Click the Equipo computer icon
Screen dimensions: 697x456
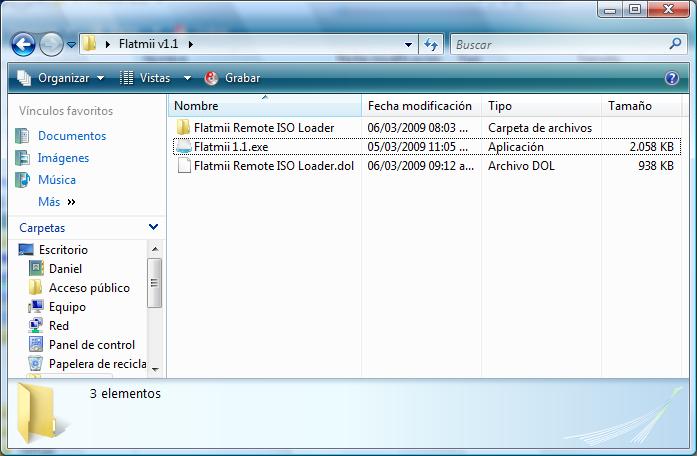pyautogui.click(x=36, y=306)
